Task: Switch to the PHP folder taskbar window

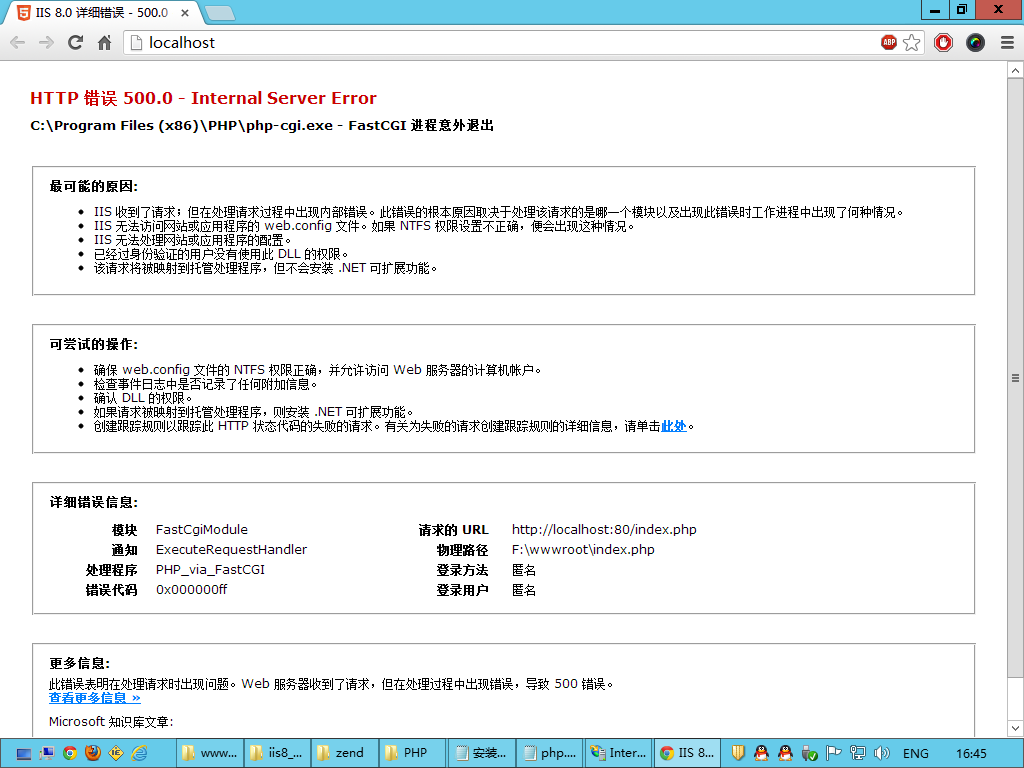Action: coord(413,753)
